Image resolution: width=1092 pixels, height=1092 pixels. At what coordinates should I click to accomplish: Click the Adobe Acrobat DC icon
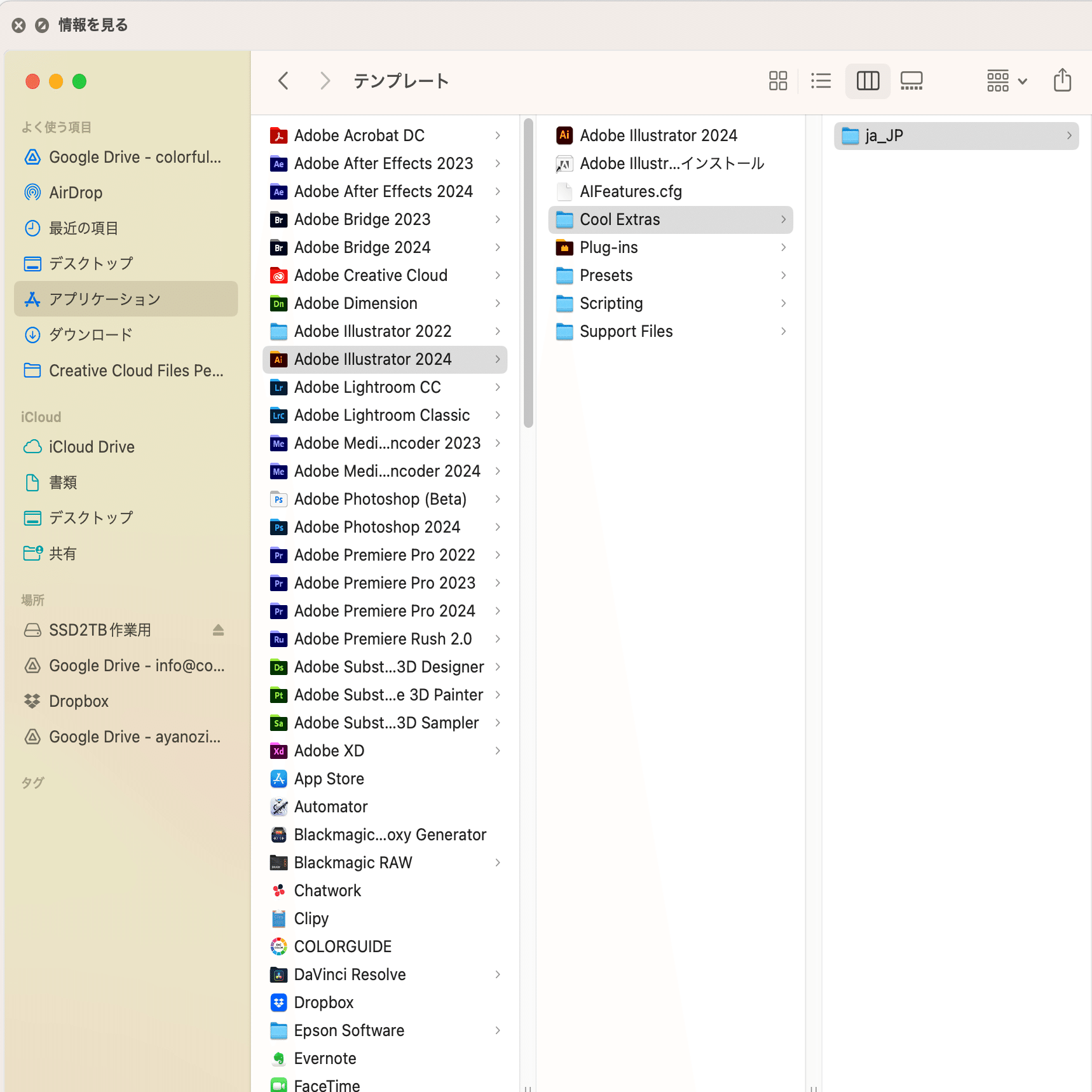278,135
